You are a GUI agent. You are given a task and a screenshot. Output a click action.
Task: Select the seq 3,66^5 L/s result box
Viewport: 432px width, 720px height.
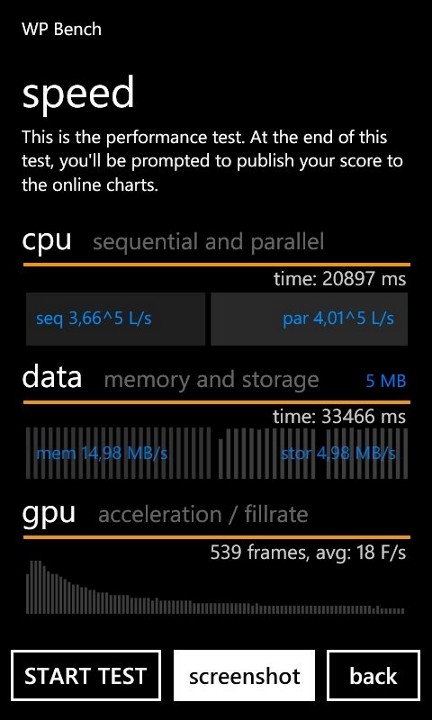[x=115, y=319]
